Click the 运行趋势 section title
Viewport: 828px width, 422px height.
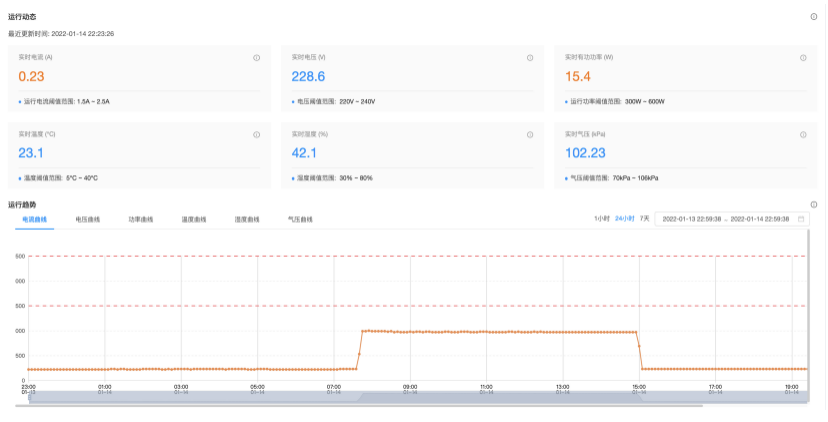pyautogui.click(x=22, y=205)
